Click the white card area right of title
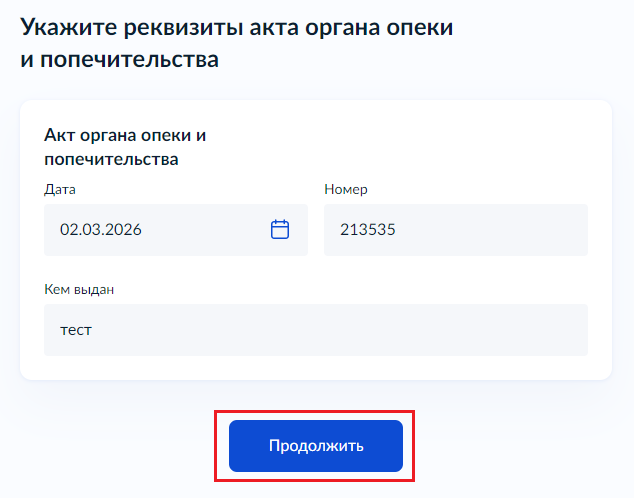The image size is (634, 498). coord(420,145)
